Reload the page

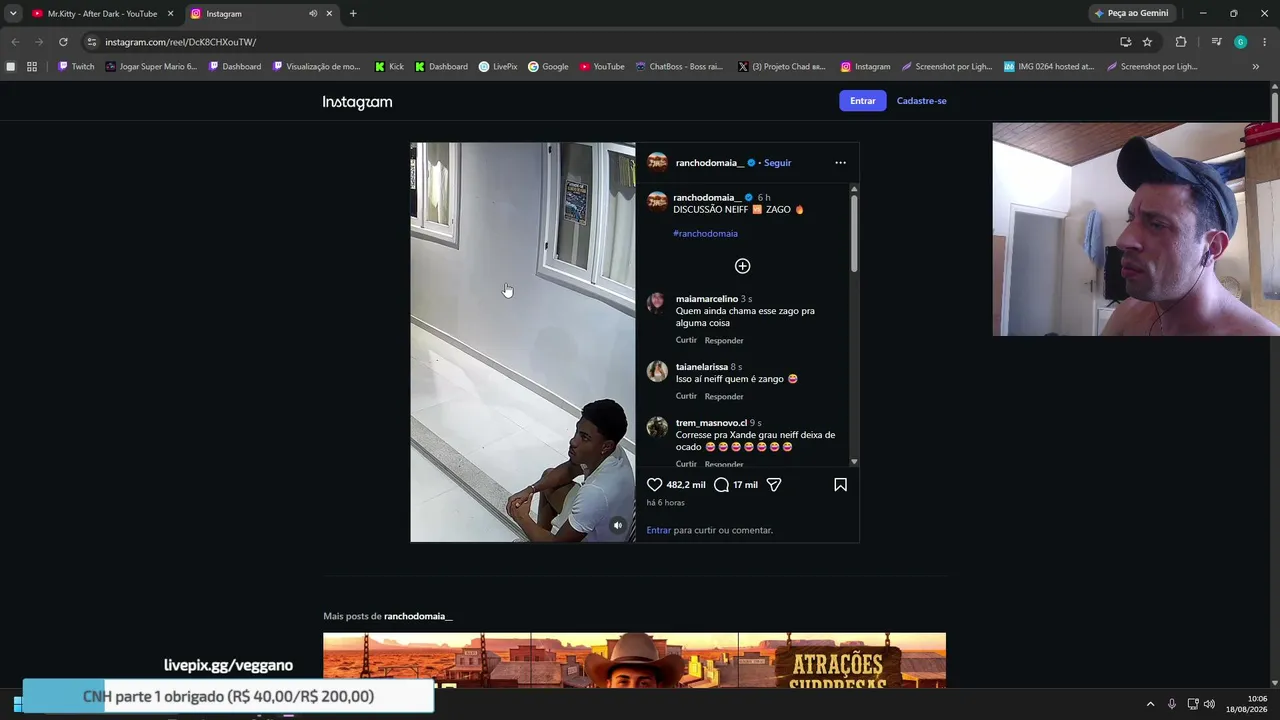(63, 42)
